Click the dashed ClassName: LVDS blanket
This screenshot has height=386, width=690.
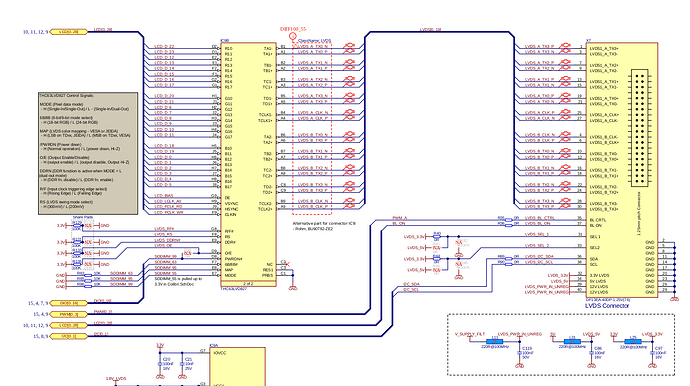(312, 129)
